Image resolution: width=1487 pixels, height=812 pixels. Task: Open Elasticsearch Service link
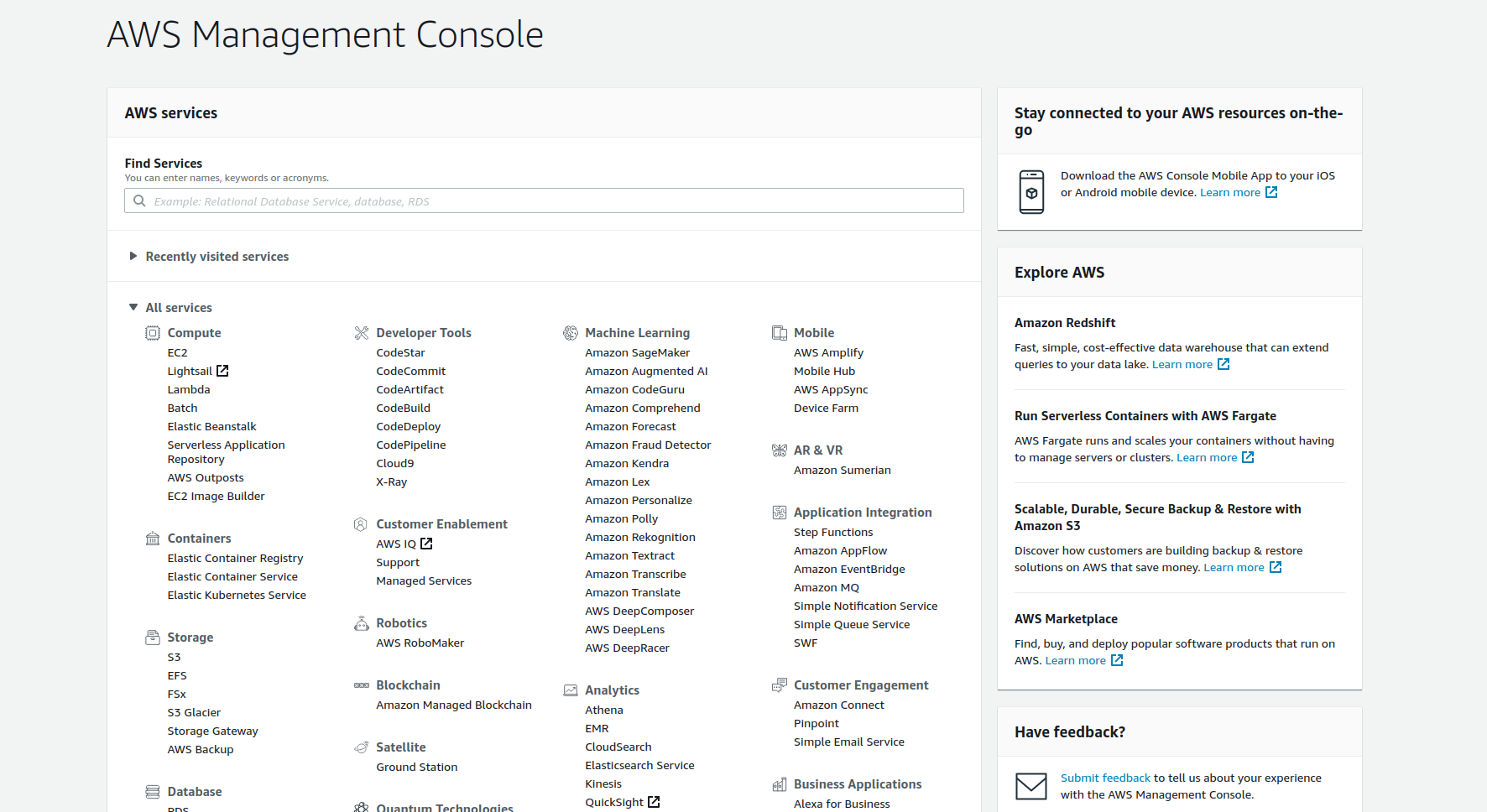tap(639, 766)
